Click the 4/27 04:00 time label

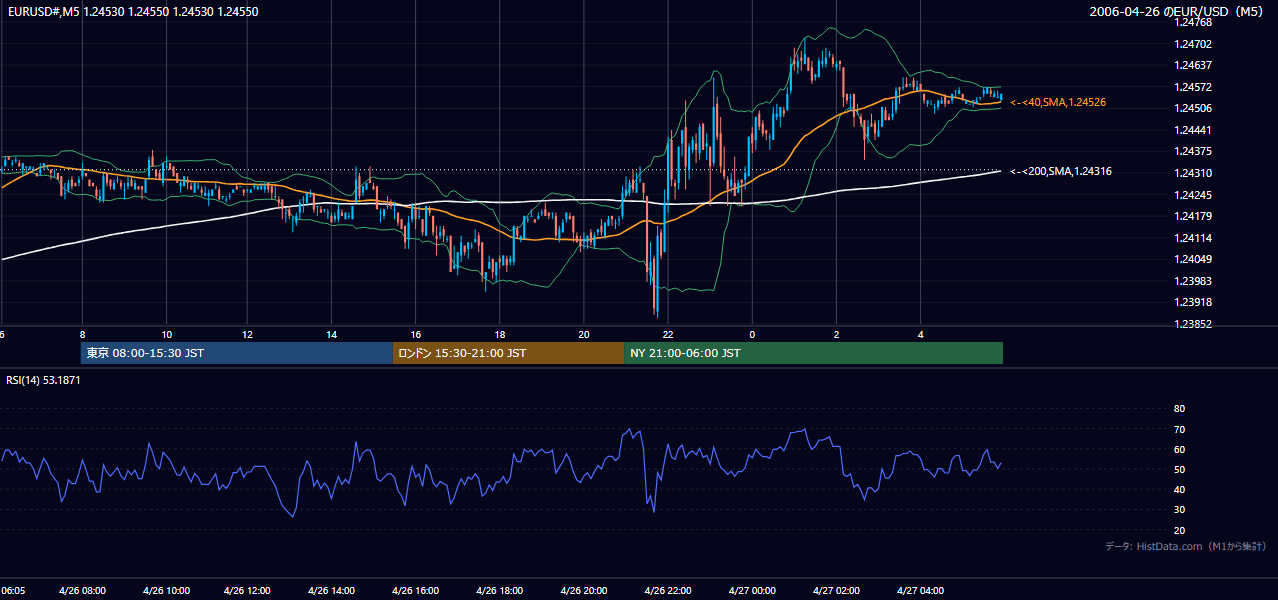coord(920,591)
